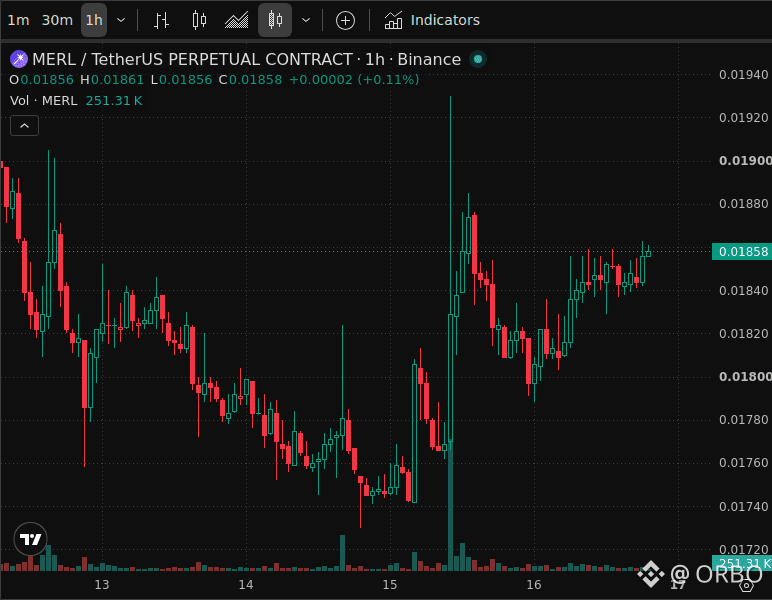Select the Hollow candles chart style icon
The image size is (772, 600).
coord(275,20)
